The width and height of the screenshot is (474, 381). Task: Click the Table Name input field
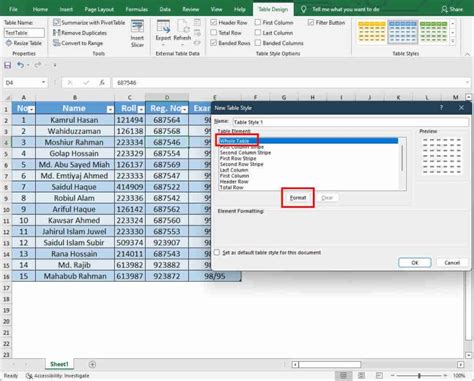pyautogui.click(x=24, y=33)
